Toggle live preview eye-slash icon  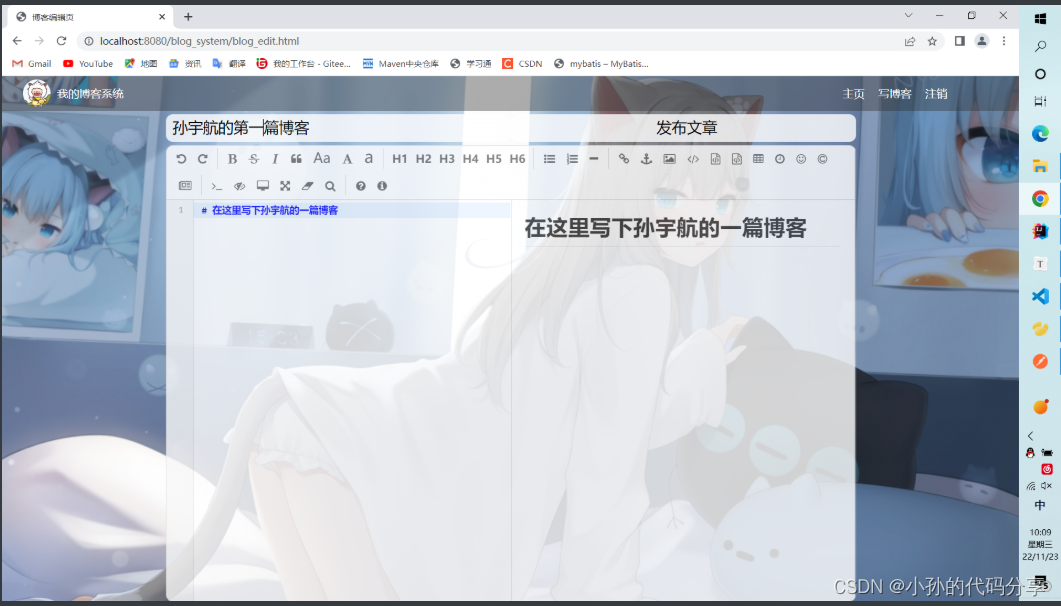coord(240,186)
